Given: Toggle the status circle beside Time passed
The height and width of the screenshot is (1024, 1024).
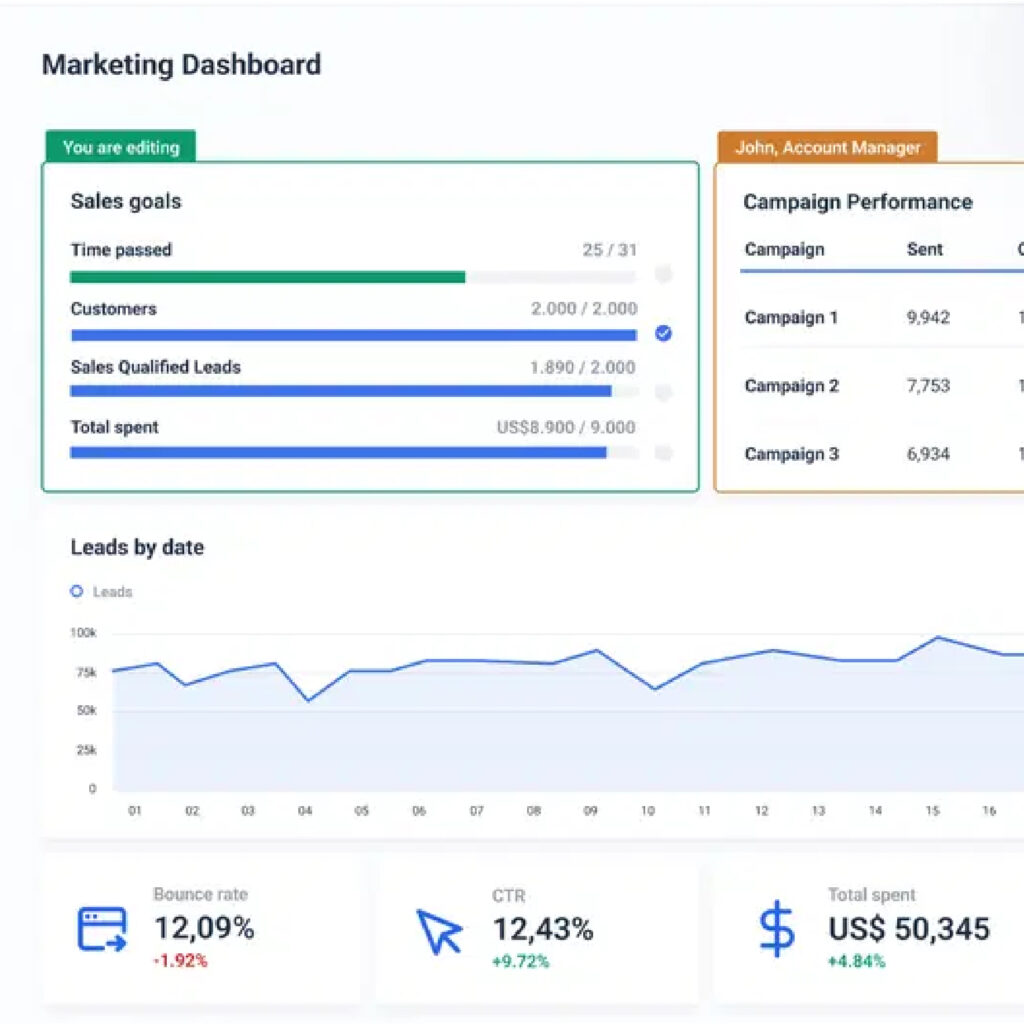Looking at the screenshot, I should [x=663, y=275].
